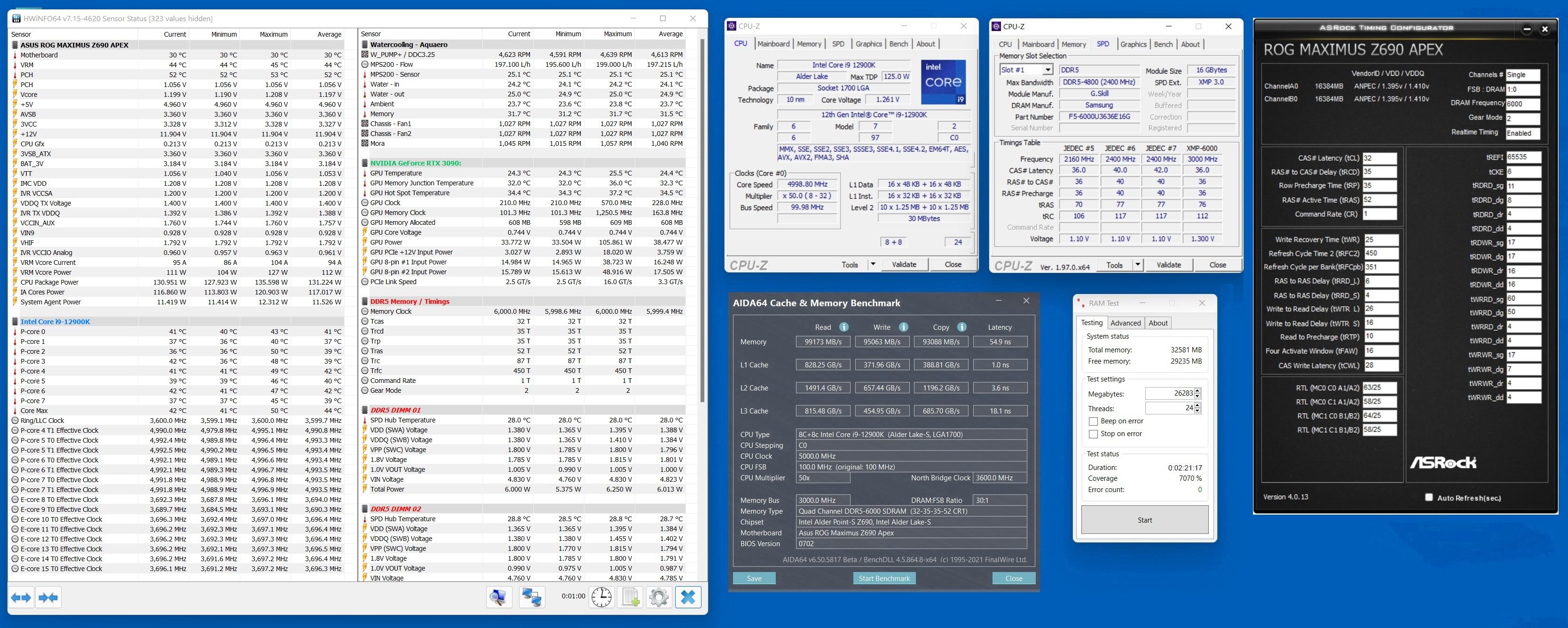This screenshot has height=628, width=1568.
Task: Click the CAS# Latency (tCL) field in Timing Configurator
Action: [x=1379, y=158]
